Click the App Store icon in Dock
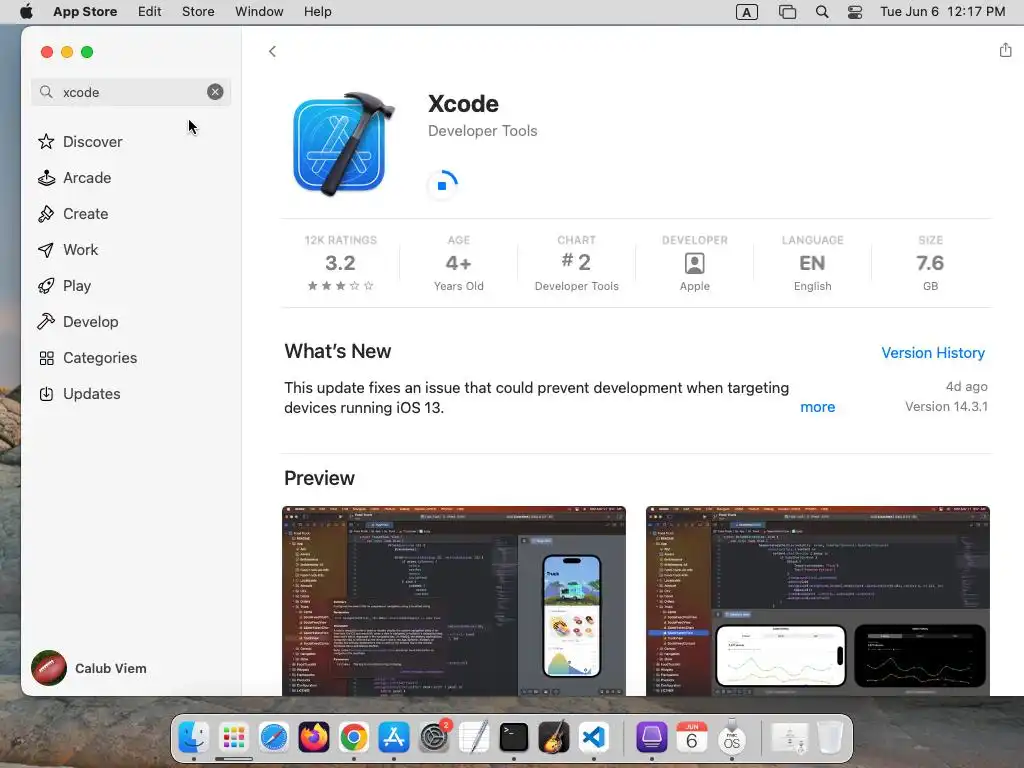Screen dimensions: 1024x768 (x=393, y=737)
